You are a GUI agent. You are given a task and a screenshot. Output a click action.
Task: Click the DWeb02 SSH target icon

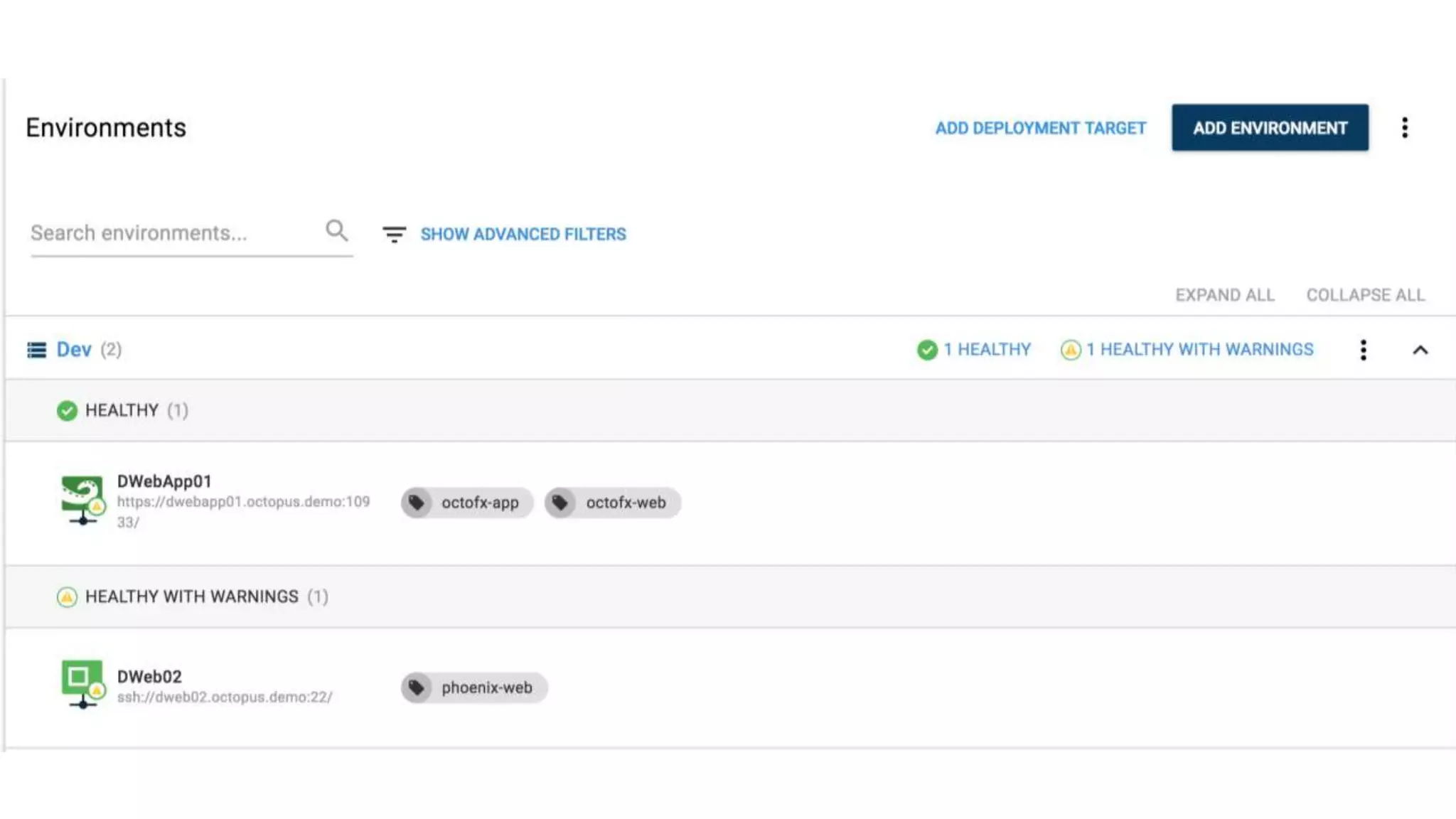82,682
